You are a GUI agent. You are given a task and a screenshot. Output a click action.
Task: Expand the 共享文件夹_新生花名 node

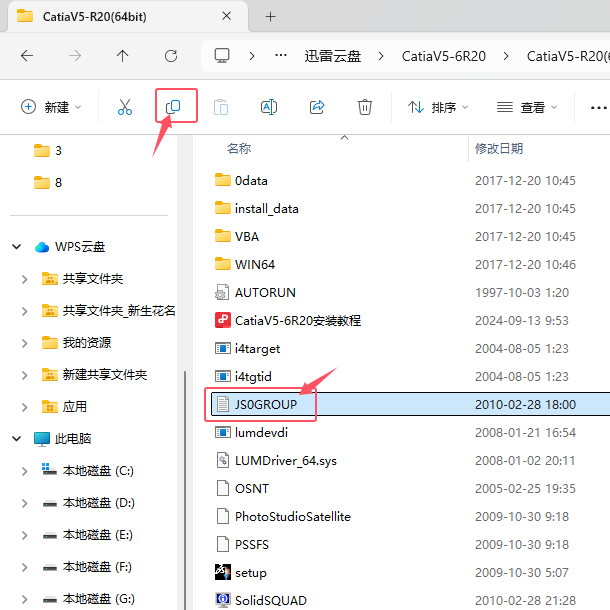(x=25, y=311)
